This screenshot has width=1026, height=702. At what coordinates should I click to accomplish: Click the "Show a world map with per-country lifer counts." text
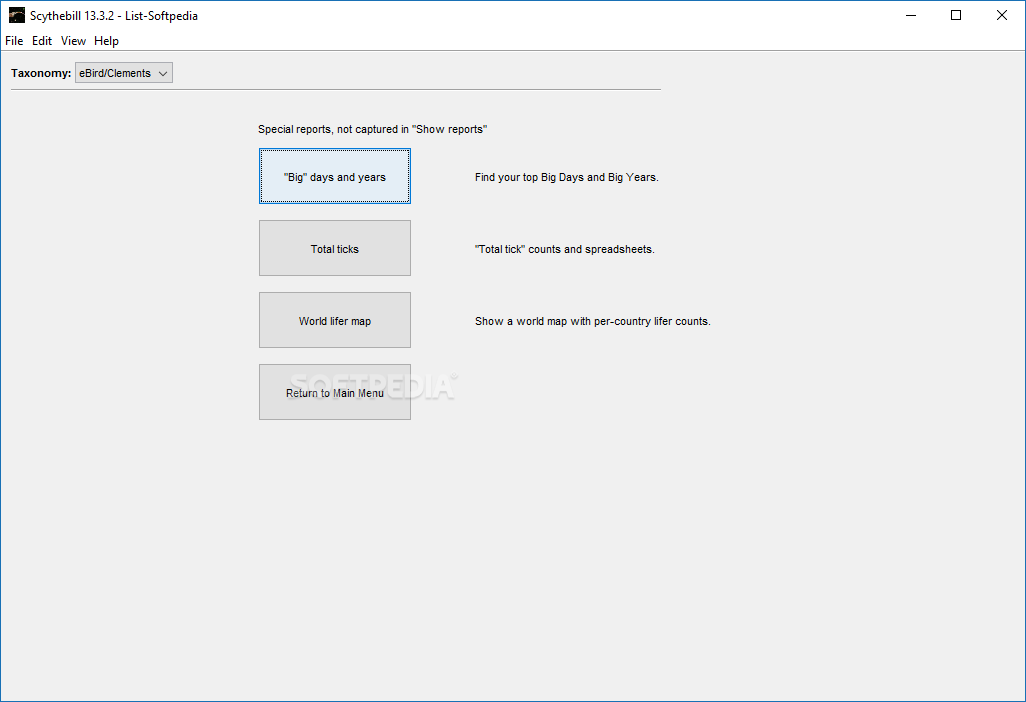point(593,321)
